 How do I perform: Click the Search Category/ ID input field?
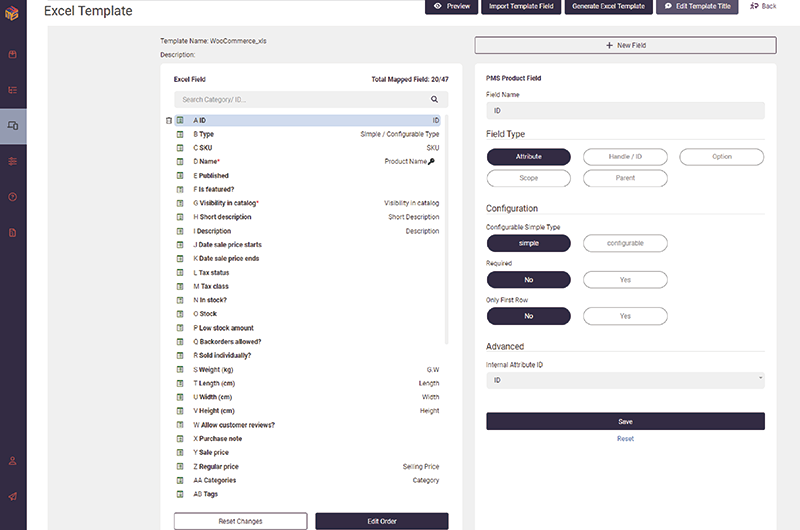[300, 100]
